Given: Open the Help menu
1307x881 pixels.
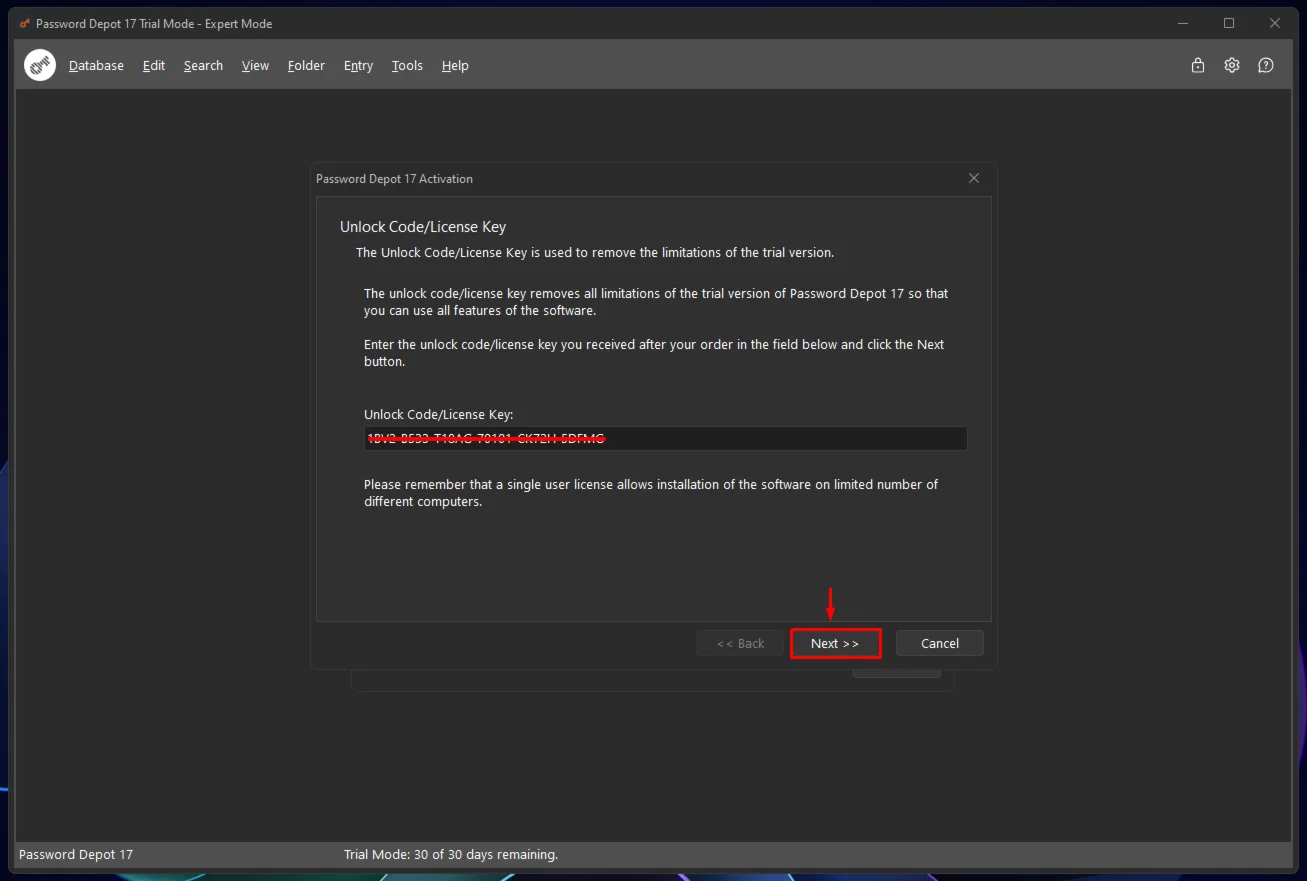Looking at the screenshot, I should click(455, 65).
